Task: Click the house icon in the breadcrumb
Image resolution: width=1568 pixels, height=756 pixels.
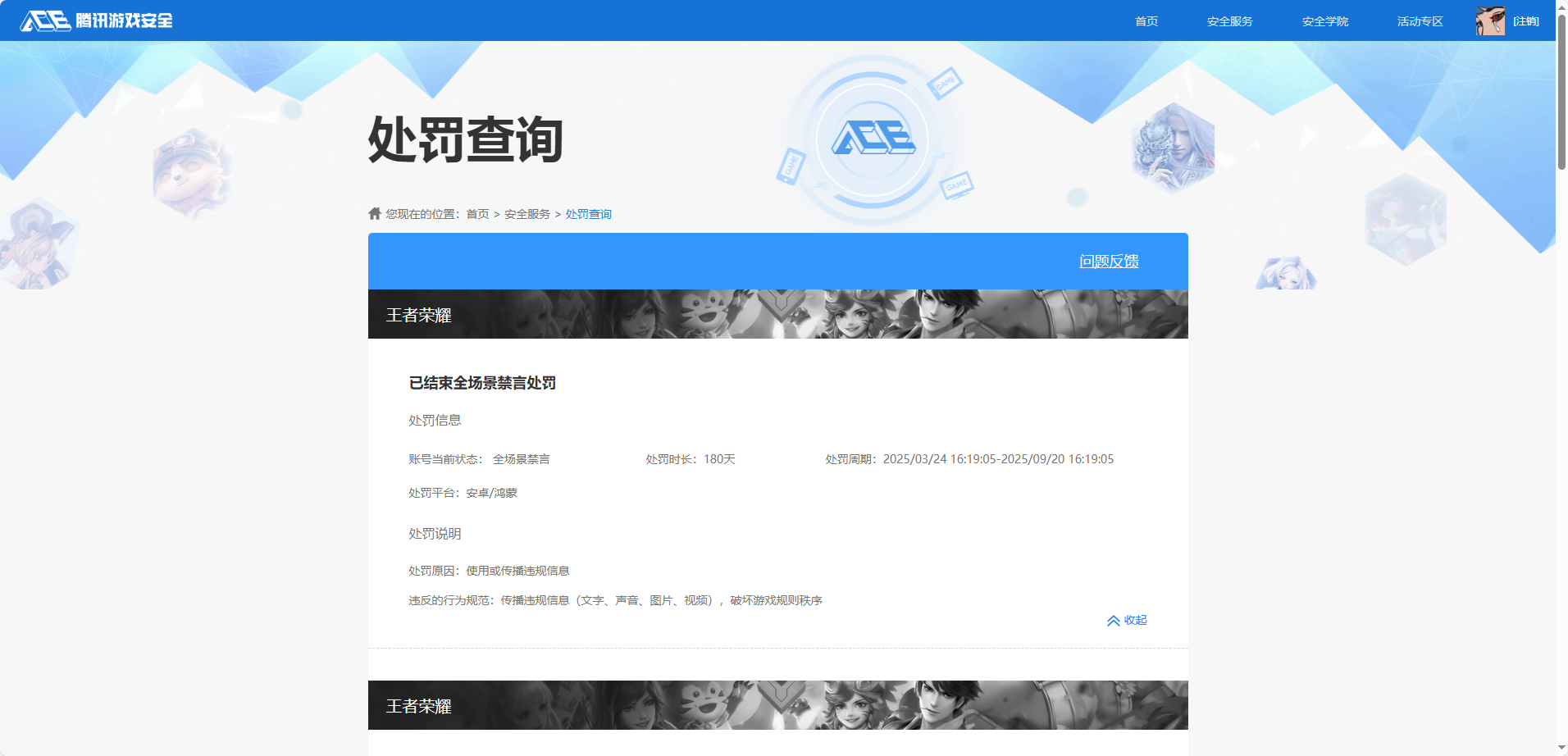Action: click(375, 214)
